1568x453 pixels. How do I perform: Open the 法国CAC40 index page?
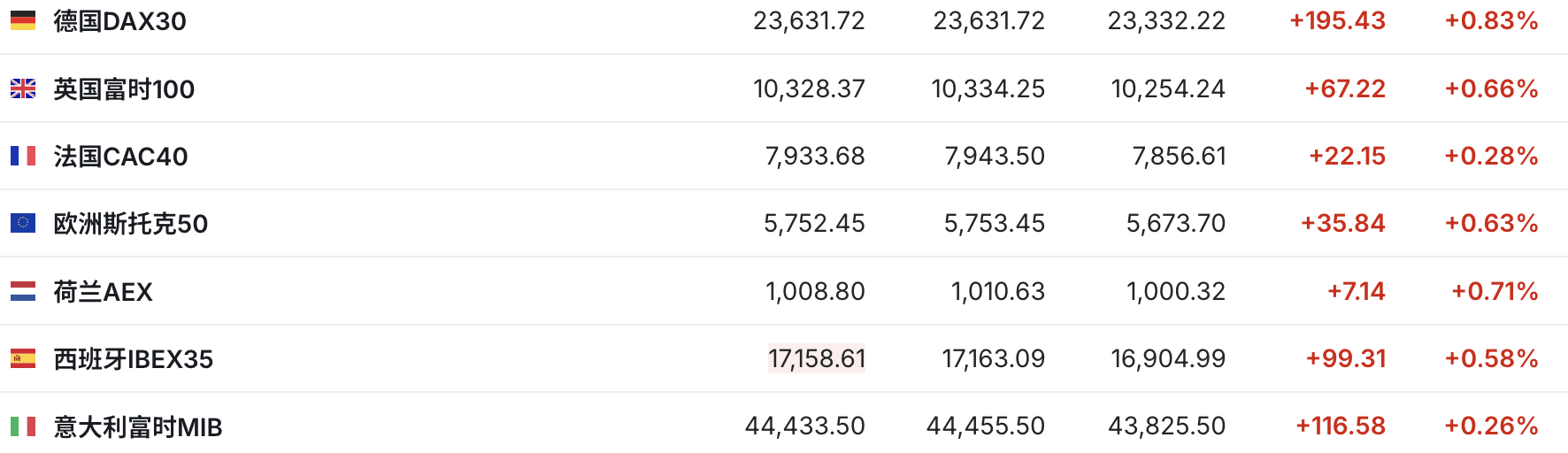click(120, 157)
